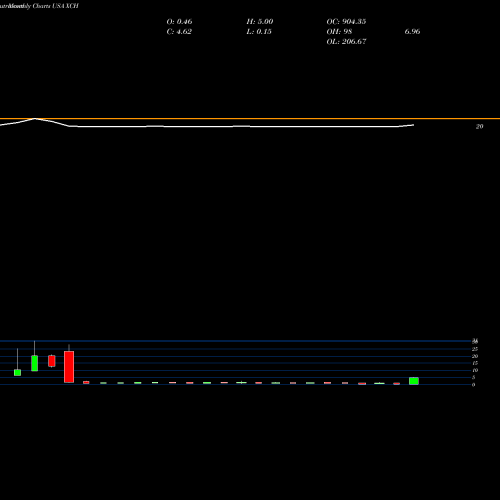This screenshot has height=500, width=500.
Task: Select the OC: 904.35 percentage label
Action: (346, 22)
